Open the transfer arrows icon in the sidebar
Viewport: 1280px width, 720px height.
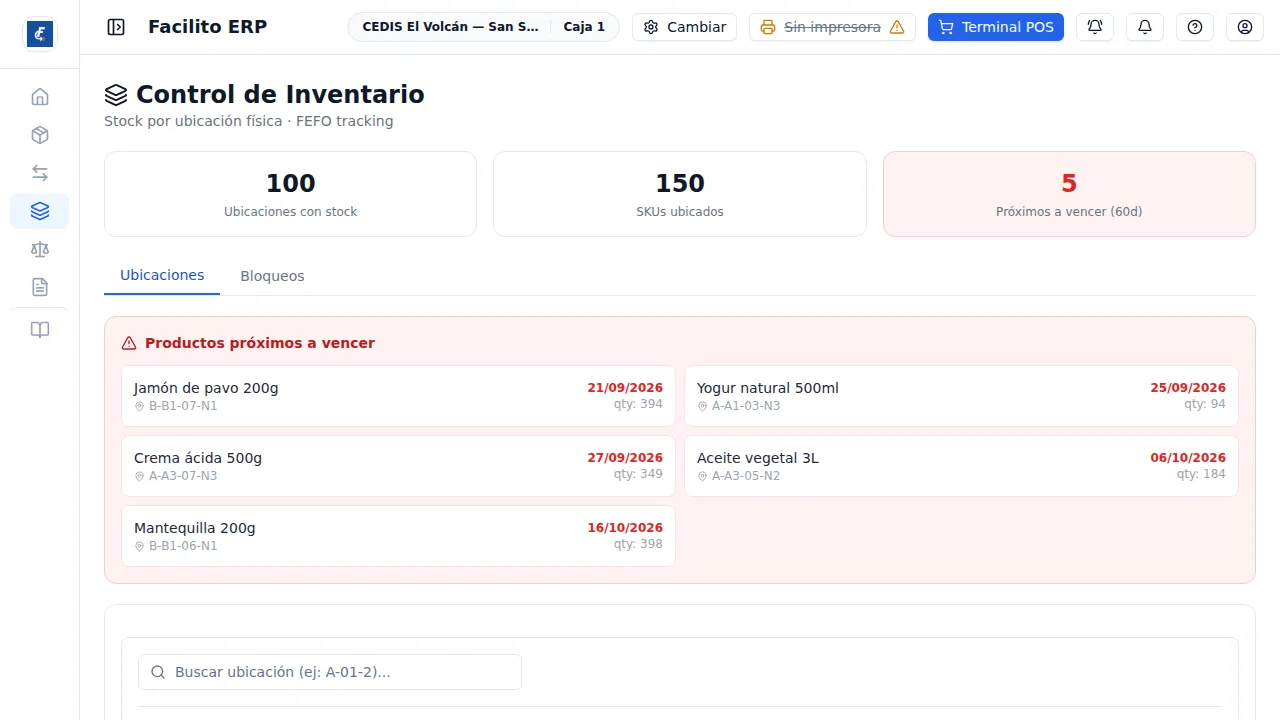tap(40, 173)
